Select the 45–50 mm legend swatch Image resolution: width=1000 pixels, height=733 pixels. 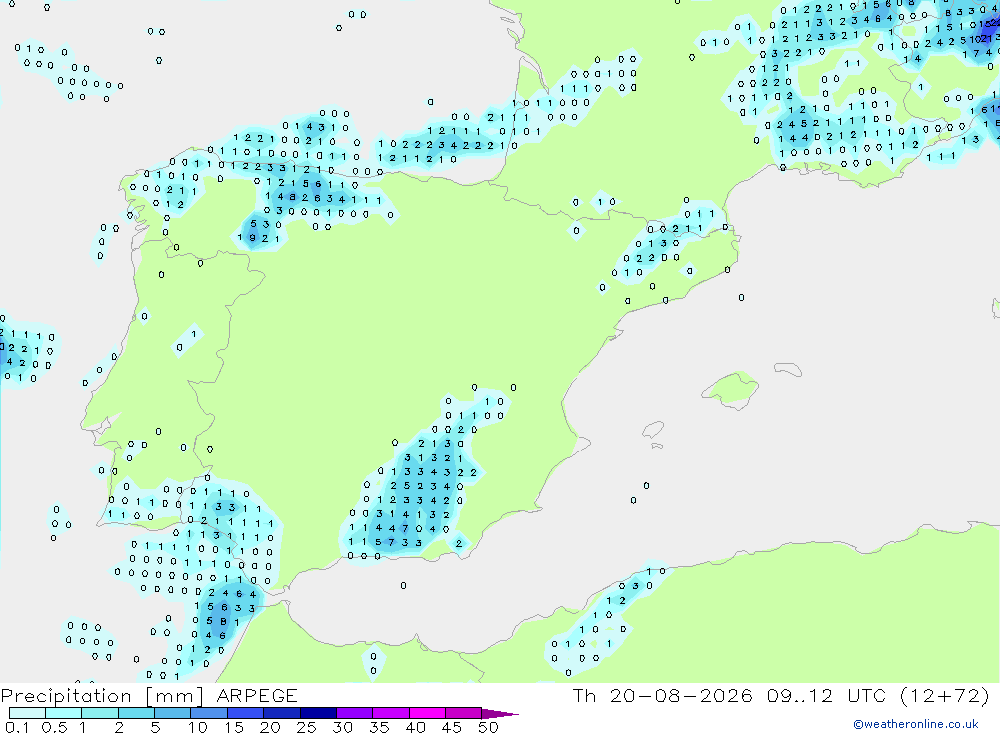coord(464,713)
